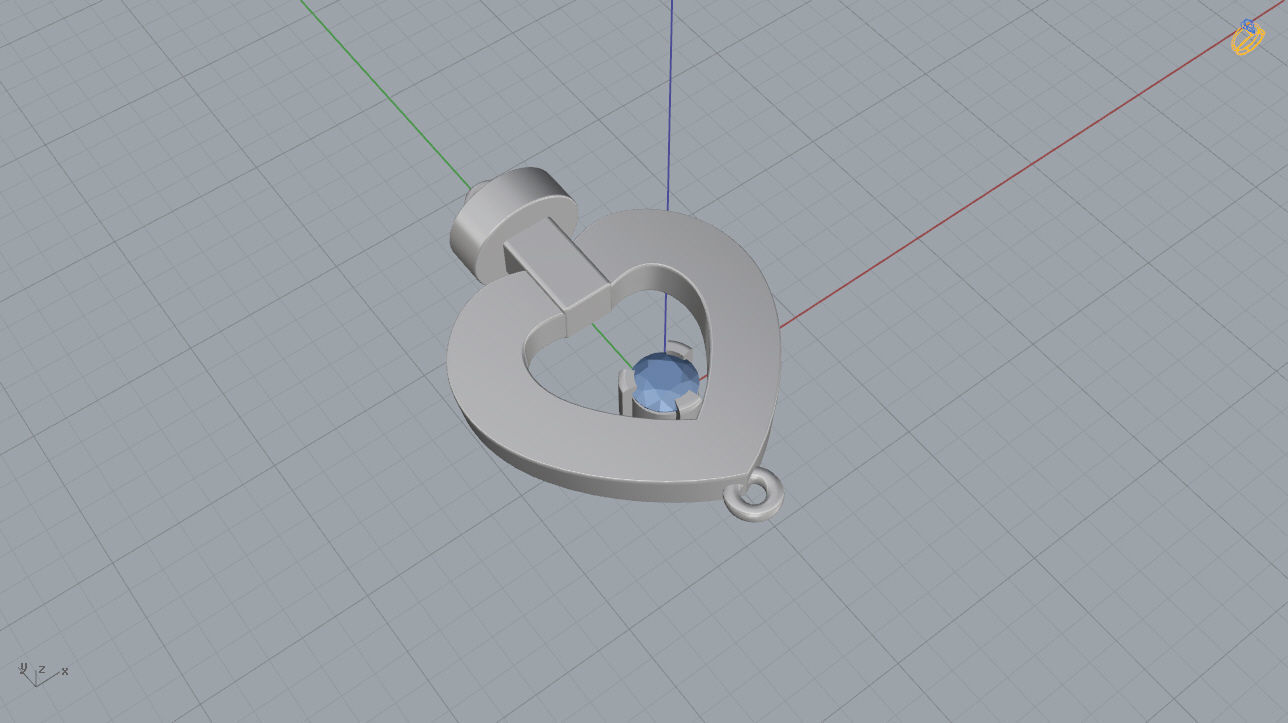
Task: Select the blue round gemstone
Action: pos(666,381)
